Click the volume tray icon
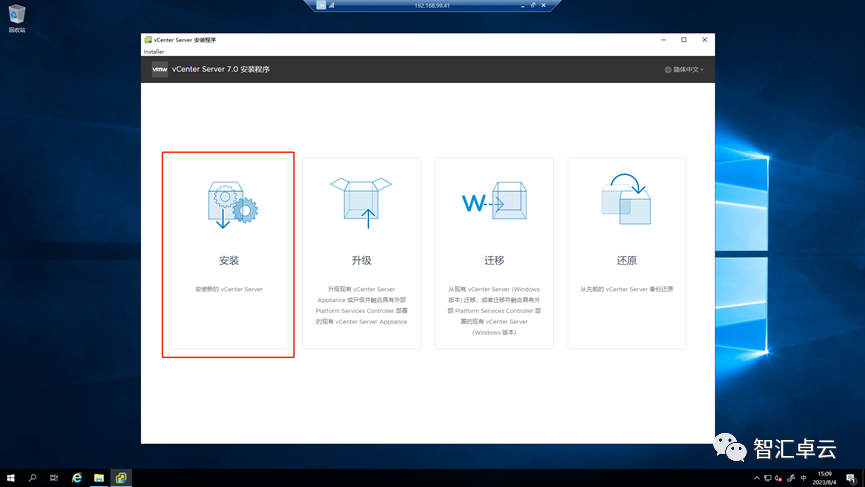Image resolution: width=865 pixels, height=487 pixels. (778, 478)
